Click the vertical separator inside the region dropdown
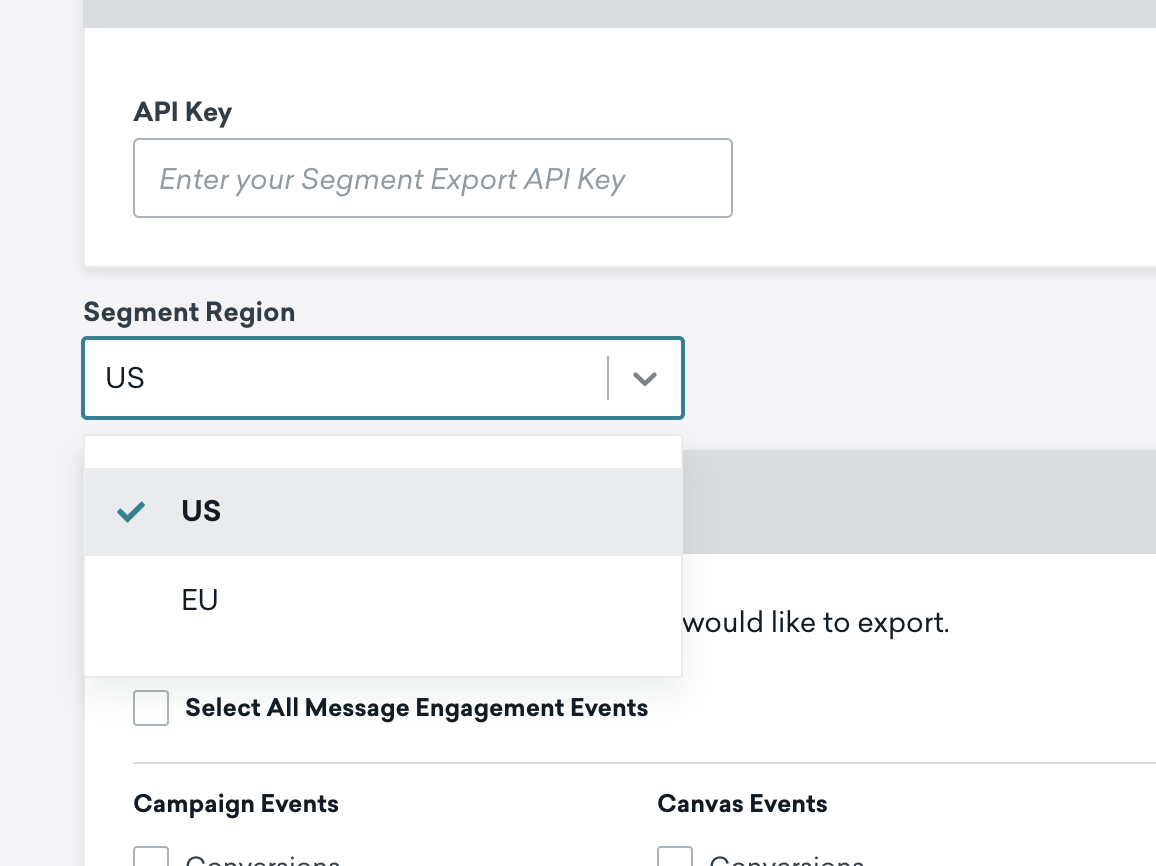The image size is (1156, 866). (x=608, y=379)
